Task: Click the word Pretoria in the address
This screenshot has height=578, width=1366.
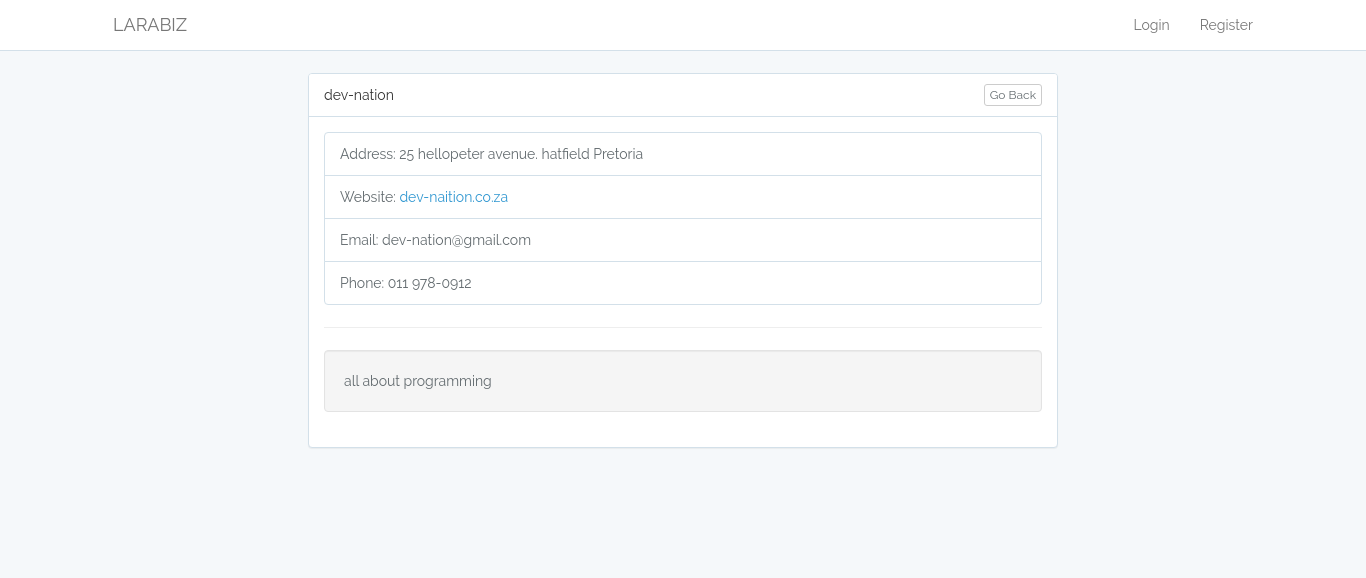Action: pos(618,154)
